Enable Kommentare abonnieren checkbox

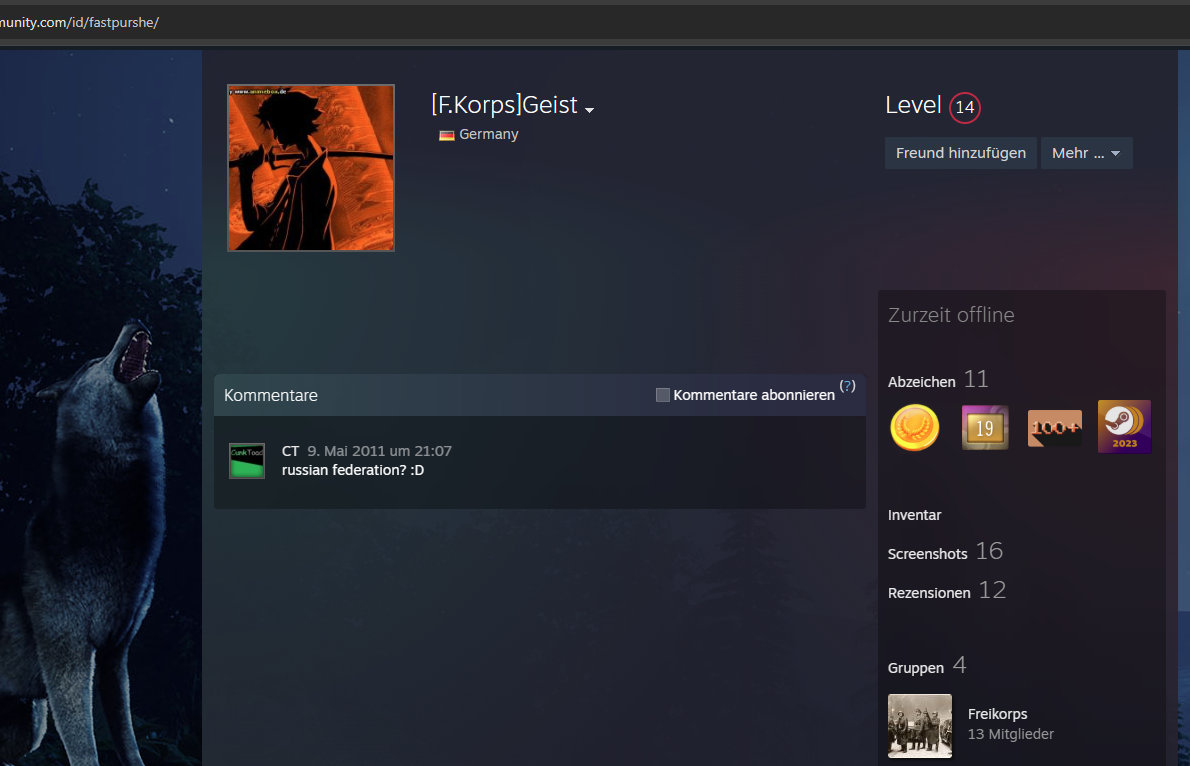[662, 395]
